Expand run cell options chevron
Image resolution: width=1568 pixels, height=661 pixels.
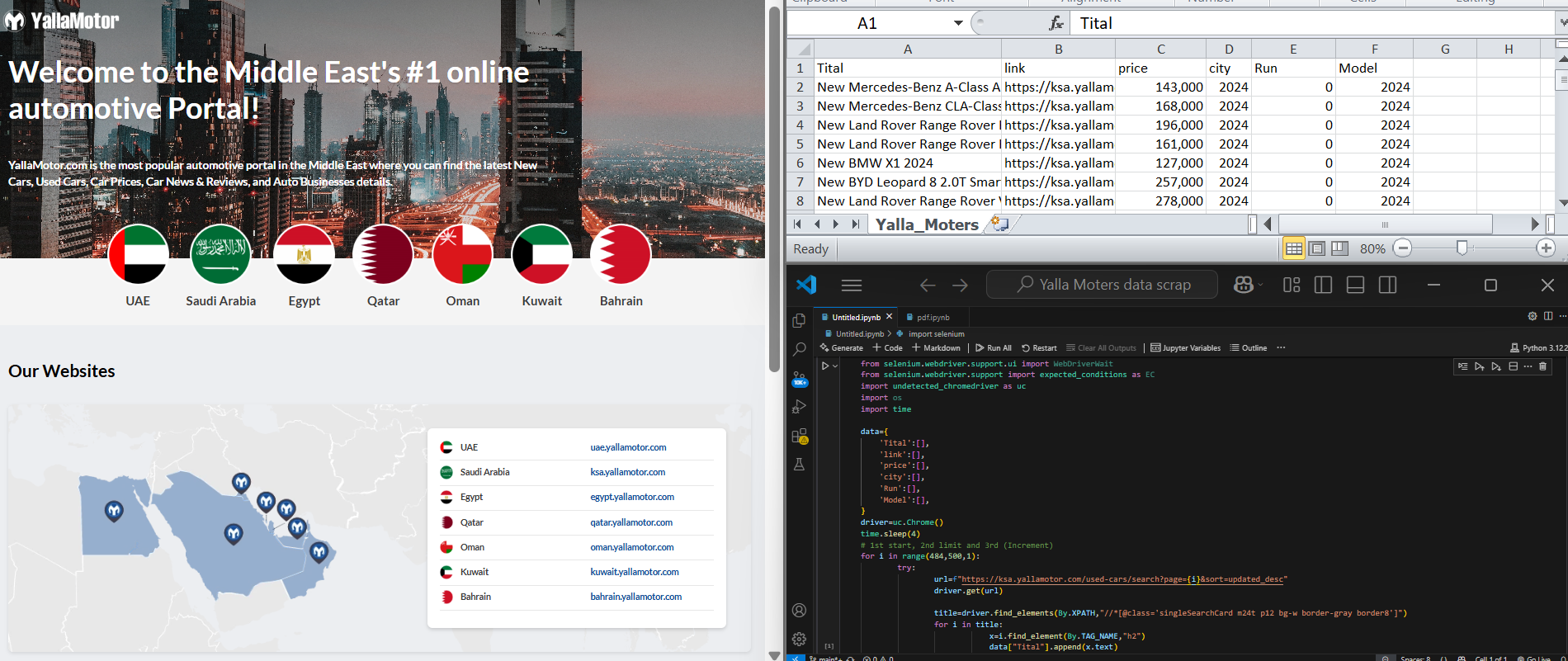click(835, 366)
